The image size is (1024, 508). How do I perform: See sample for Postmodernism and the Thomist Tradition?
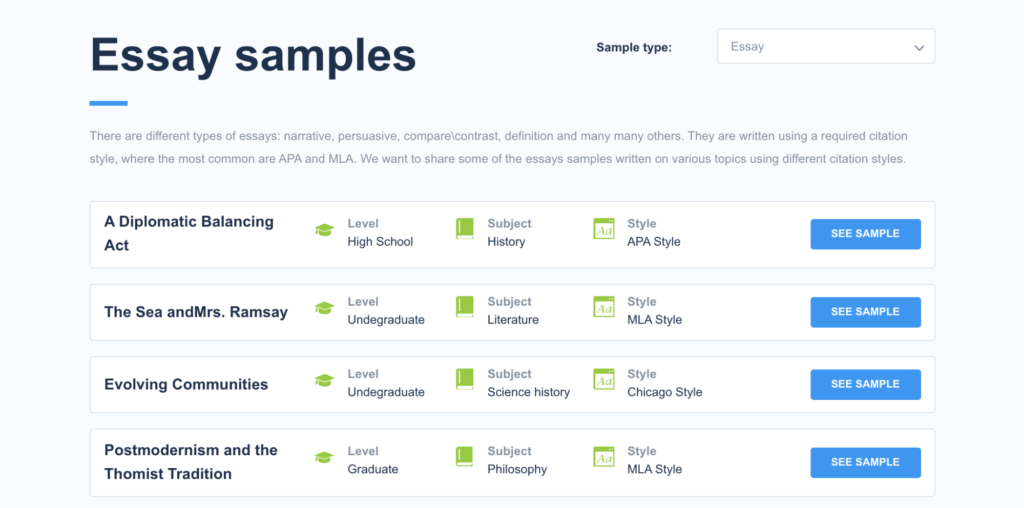coord(865,462)
